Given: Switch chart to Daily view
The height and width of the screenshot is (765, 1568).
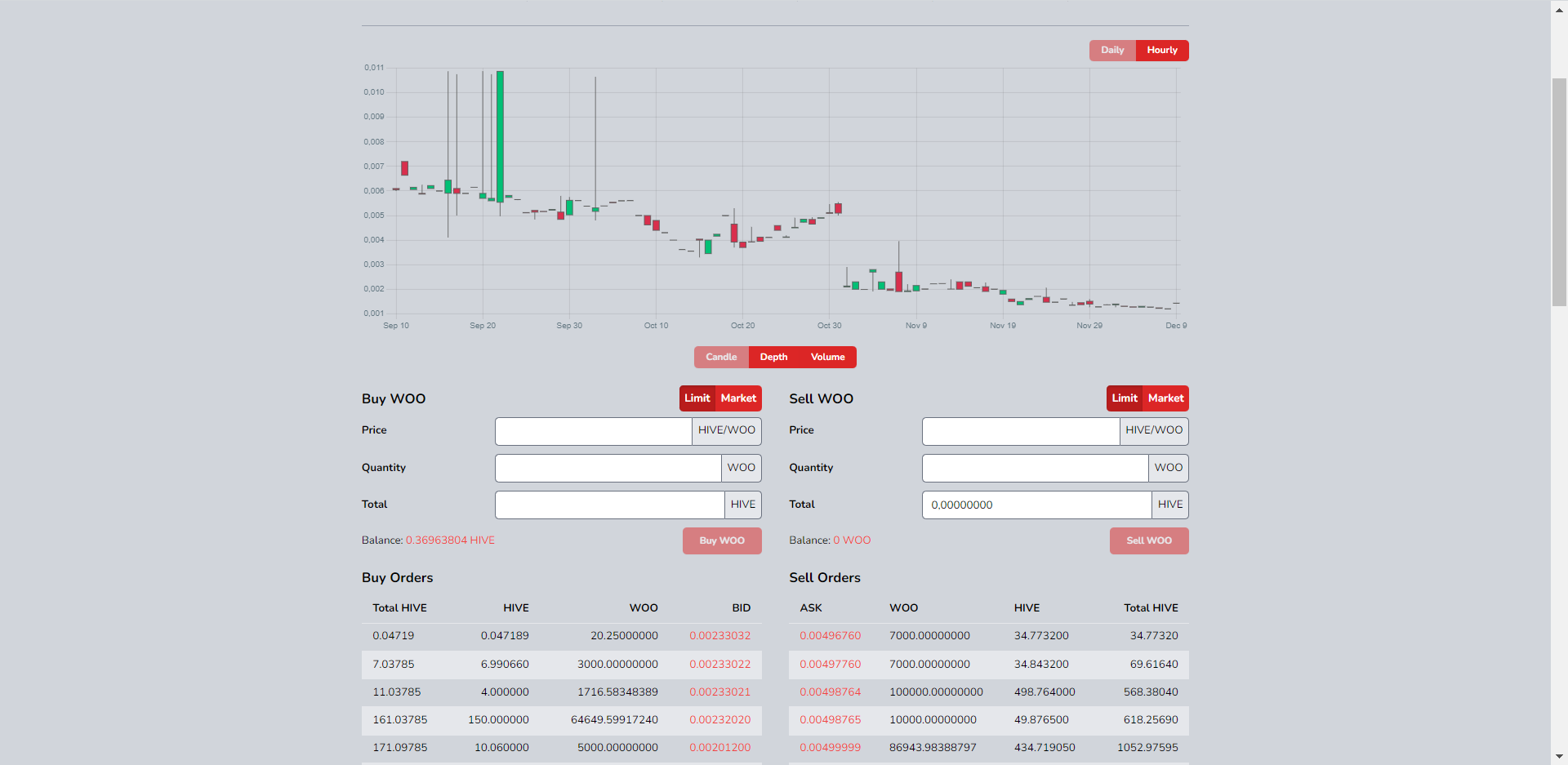Looking at the screenshot, I should click(1112, 51).
